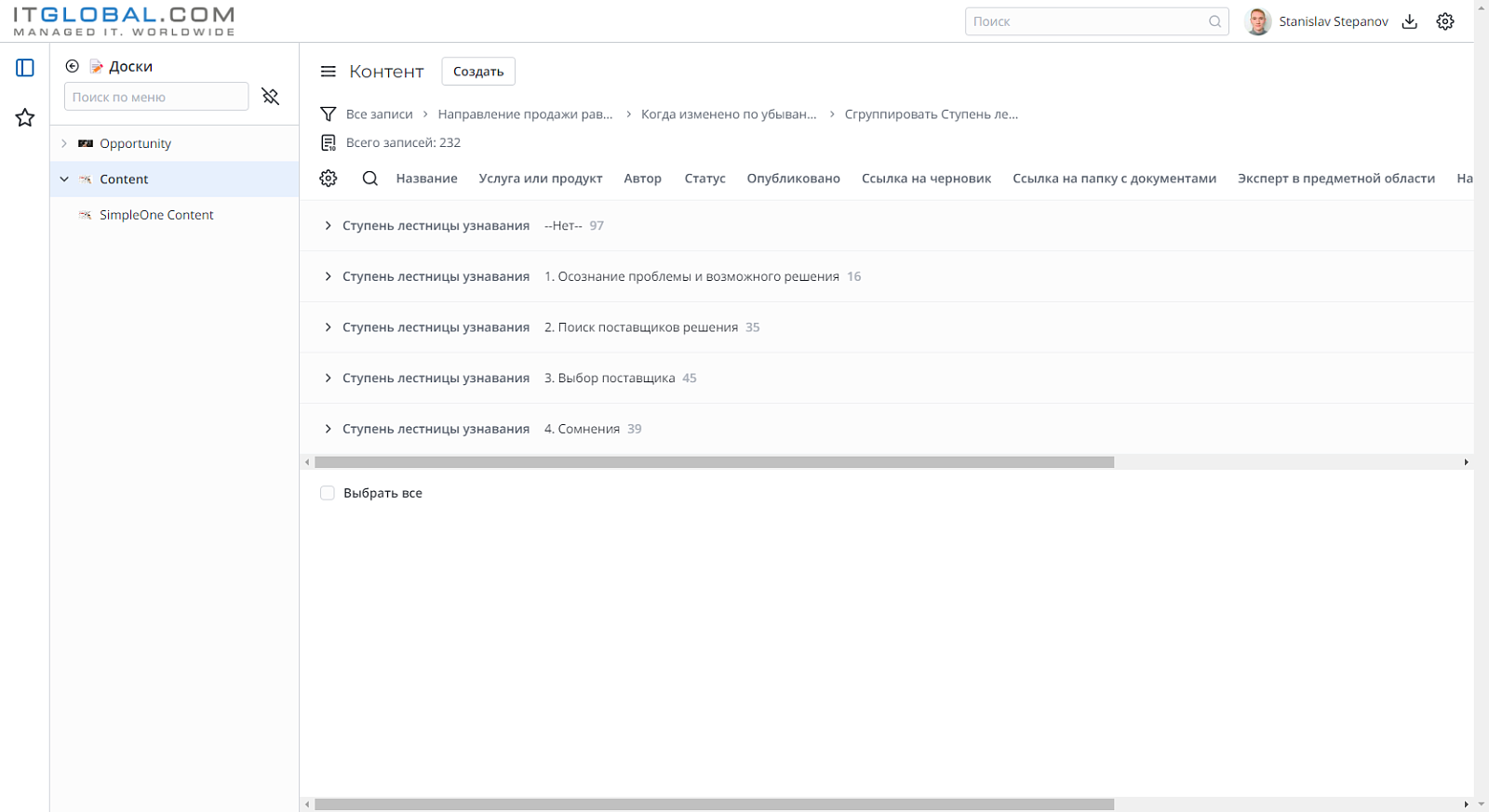The height and width of the screenshot is (812, 1489).
Task: Click the filter funnel icon
Action: tap(328, 114)
